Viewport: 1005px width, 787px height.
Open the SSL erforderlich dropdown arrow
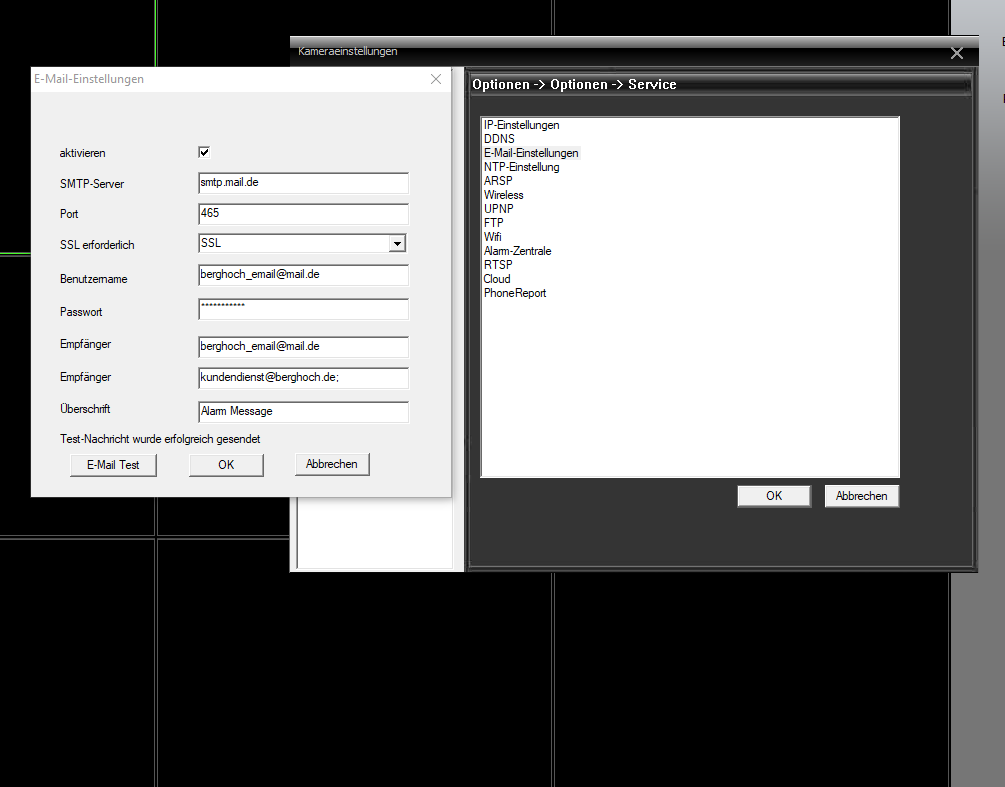(397, 243)
